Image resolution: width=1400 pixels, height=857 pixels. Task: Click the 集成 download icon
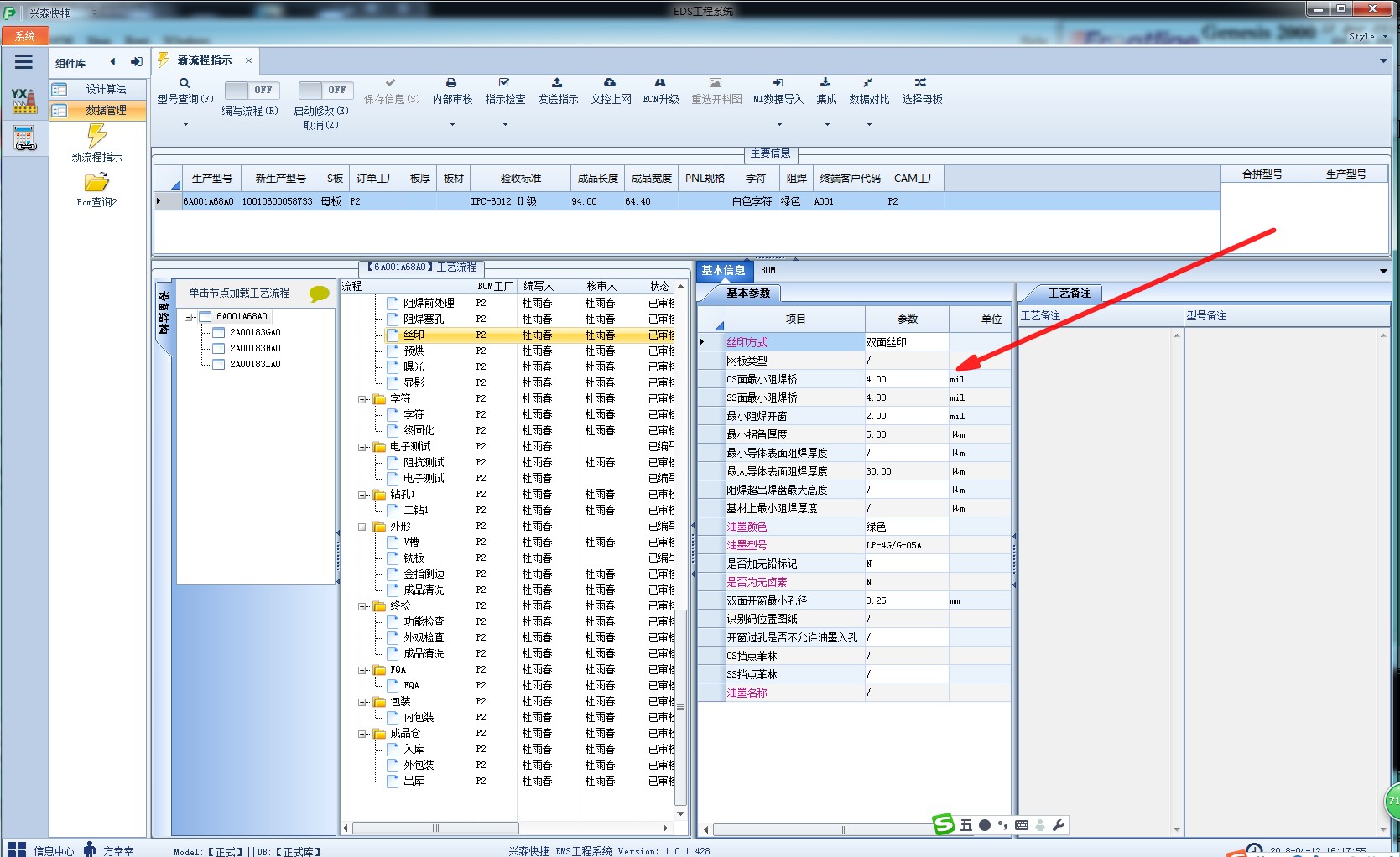pos(825,83)
